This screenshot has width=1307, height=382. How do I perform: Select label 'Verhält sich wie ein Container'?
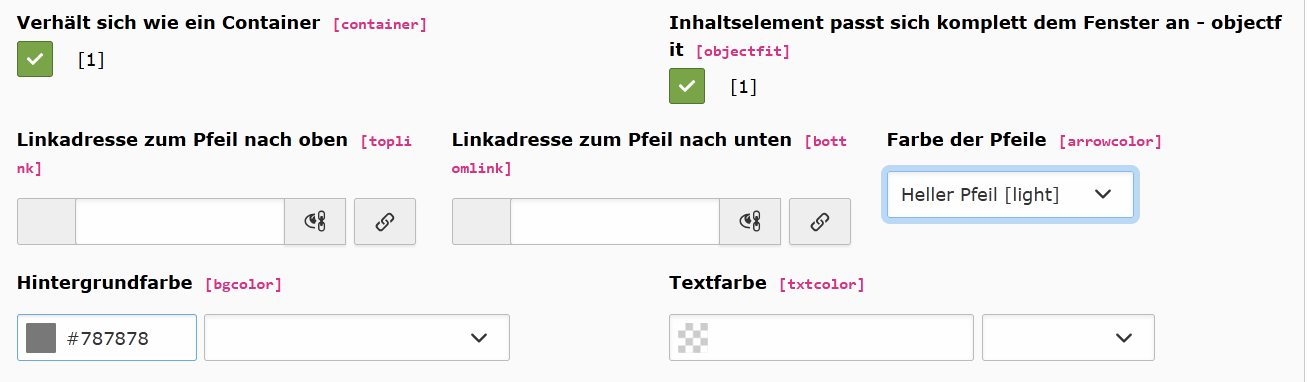tap(169, 22)
